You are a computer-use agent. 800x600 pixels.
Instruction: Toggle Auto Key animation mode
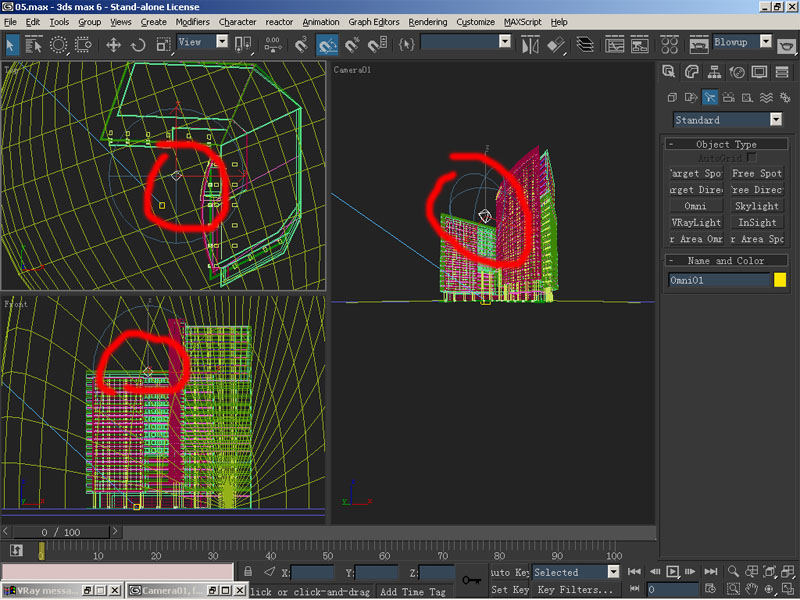click(509, 573)
